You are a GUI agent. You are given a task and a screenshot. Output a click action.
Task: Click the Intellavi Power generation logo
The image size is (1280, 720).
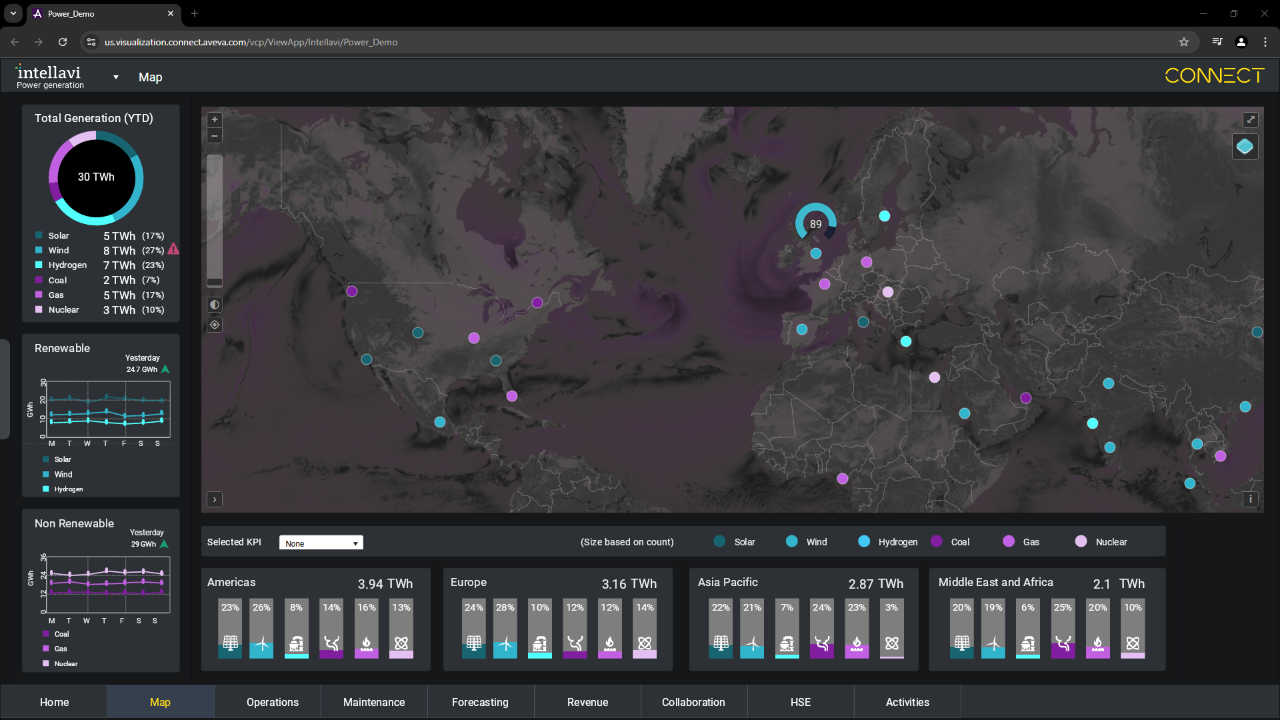tap(50, 77)
